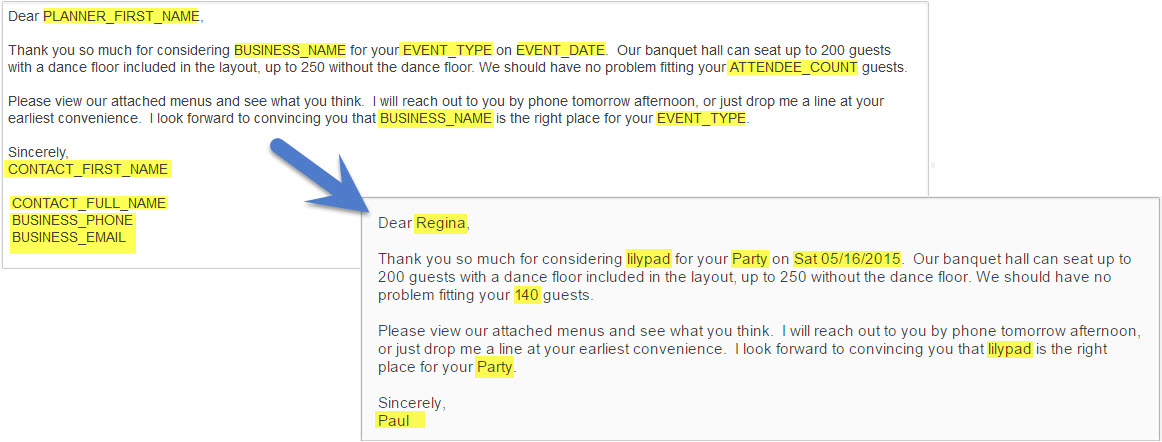Select highlighted name Regina in the result
The width and height of the screenshot is (1162, 442).
[x=441, y=222]
